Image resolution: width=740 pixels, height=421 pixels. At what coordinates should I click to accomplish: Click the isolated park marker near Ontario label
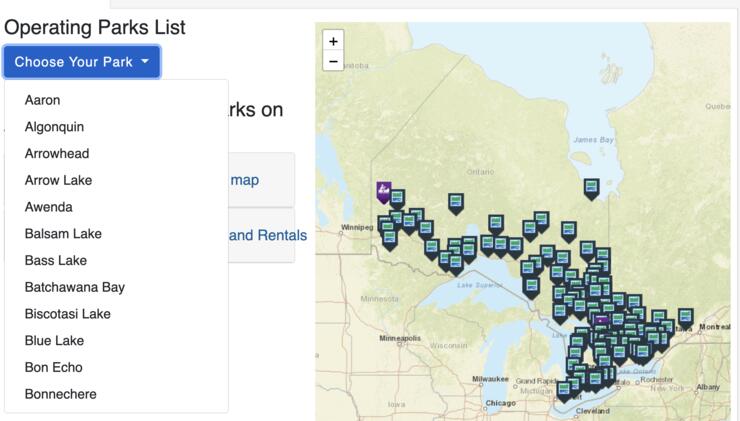tap(456, 202)
